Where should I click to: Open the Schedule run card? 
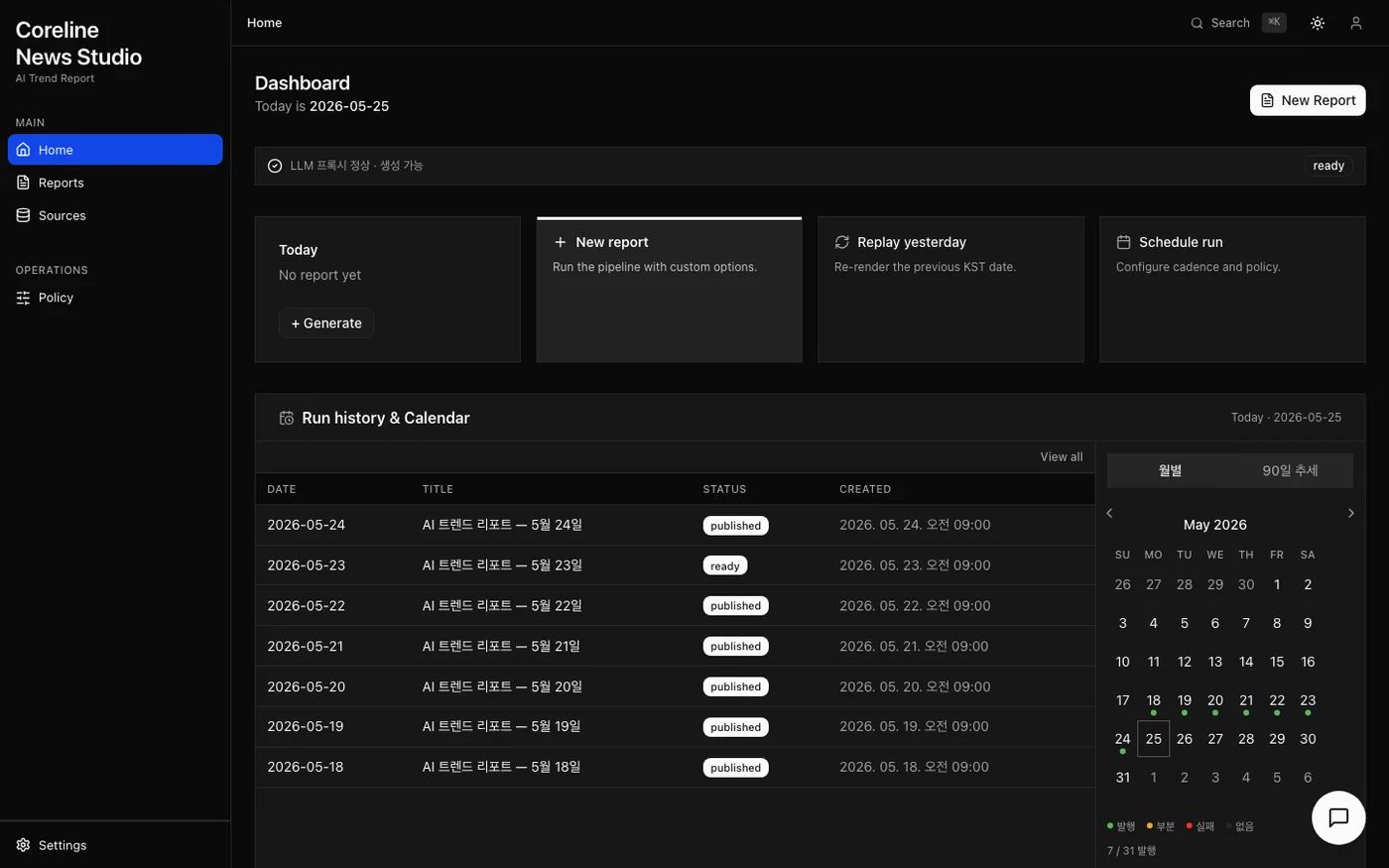pos(1232,290)
